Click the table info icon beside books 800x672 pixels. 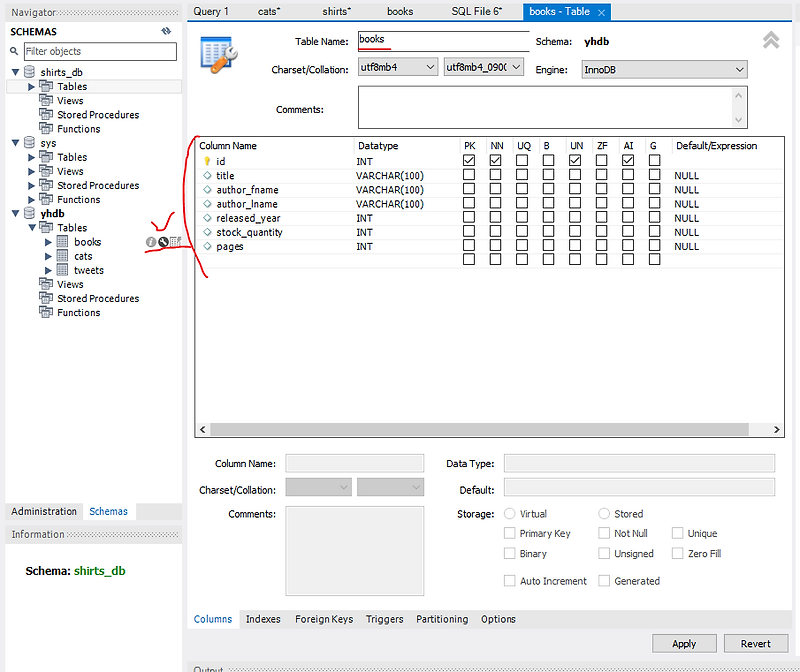pyautogui.click(x=151, y=242)
